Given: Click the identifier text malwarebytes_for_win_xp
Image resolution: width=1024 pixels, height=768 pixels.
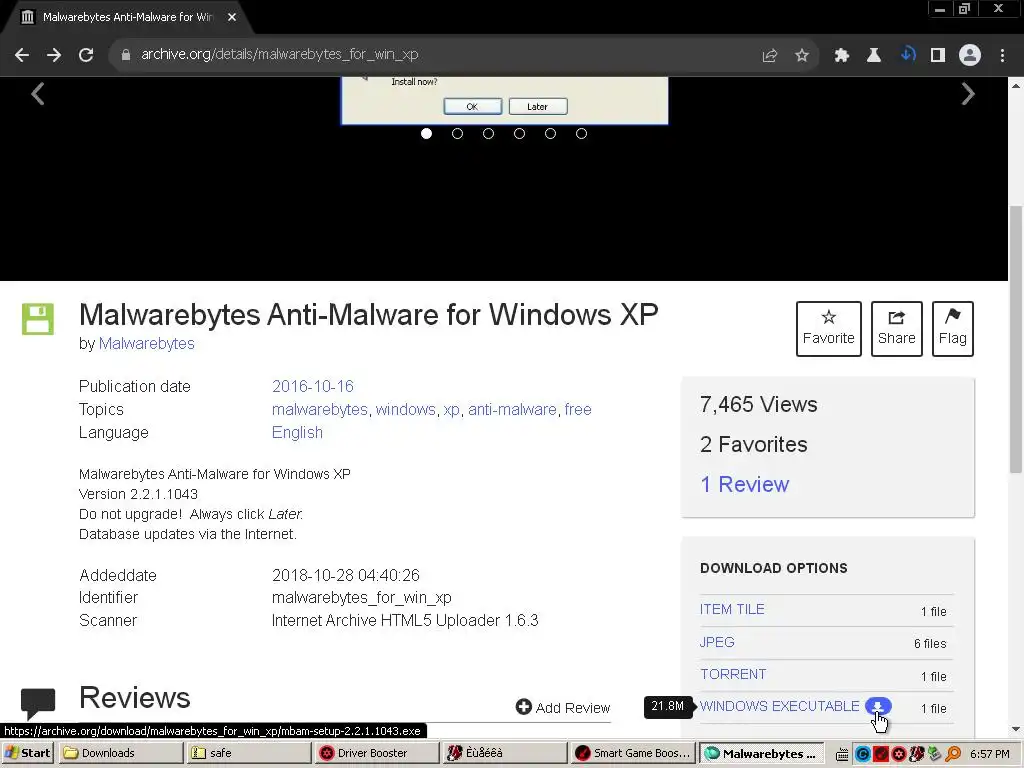Looking at the screenshot, I should pyautogui.click(x=362, y=598).
